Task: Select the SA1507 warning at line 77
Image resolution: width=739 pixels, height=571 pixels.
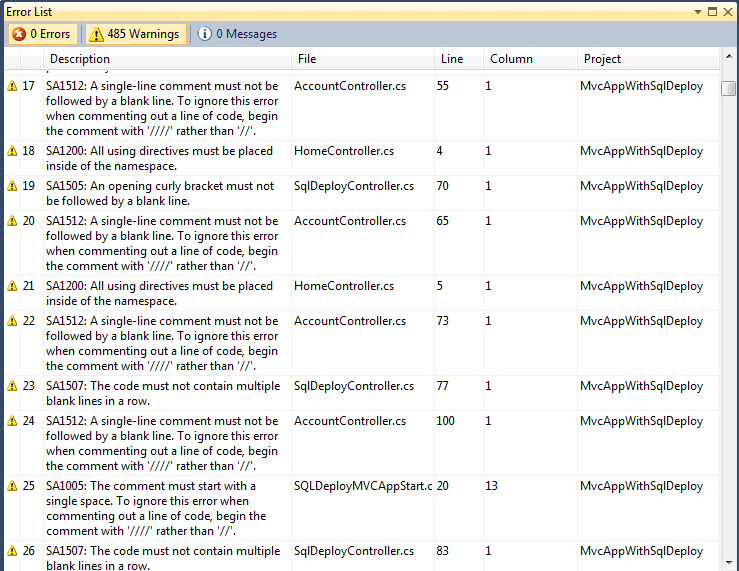Action: (160, 393)
